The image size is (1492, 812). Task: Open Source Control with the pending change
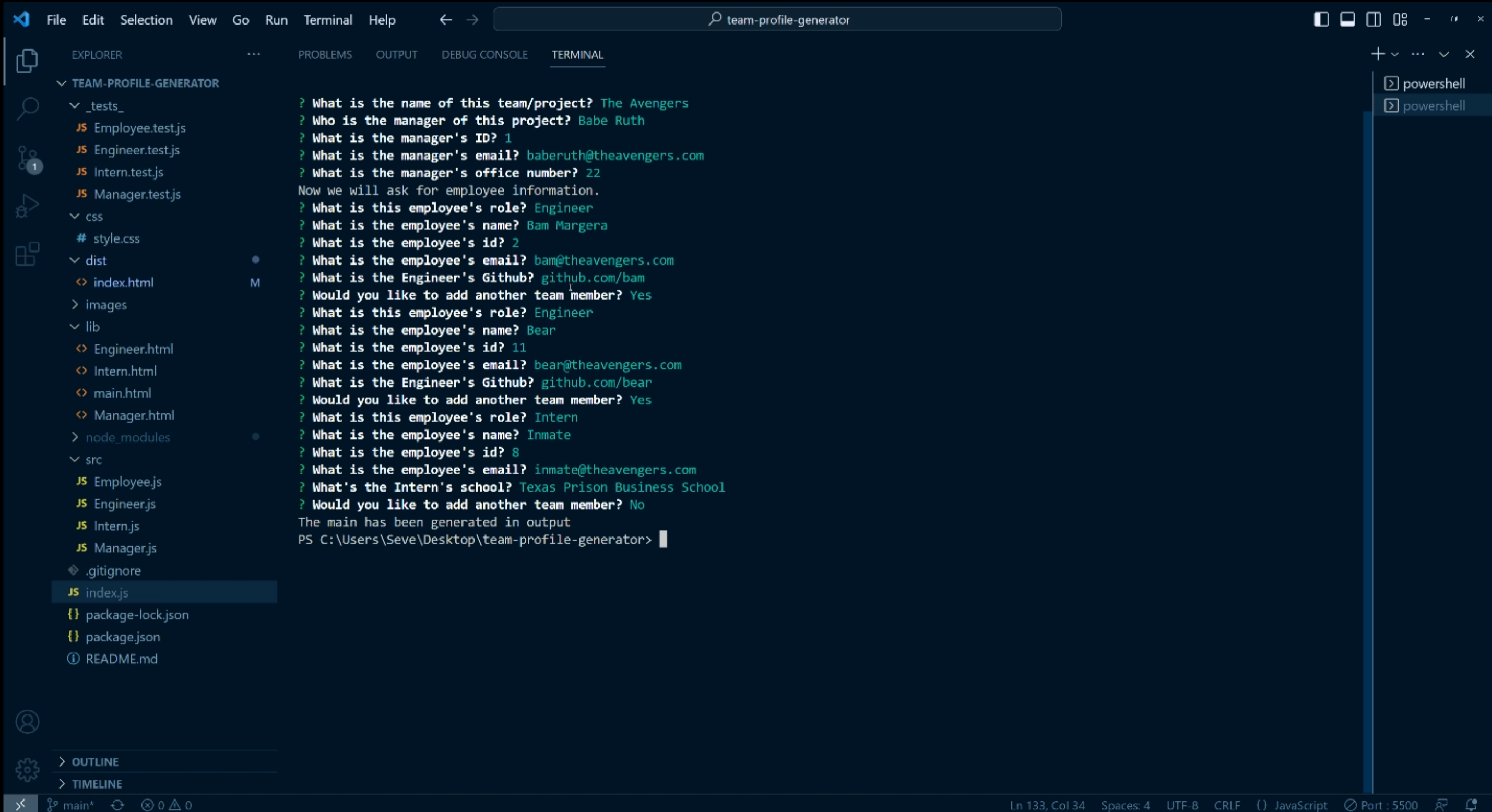27,158
